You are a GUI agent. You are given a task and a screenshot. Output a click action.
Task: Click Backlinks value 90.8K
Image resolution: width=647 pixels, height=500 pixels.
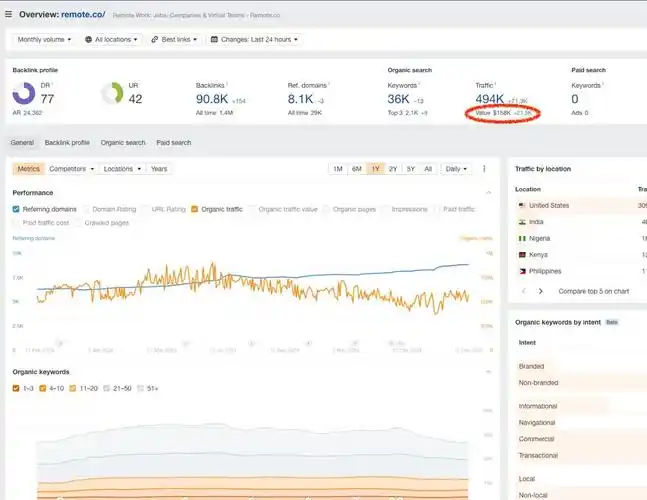pyautogui.click(x=212, y=99)
